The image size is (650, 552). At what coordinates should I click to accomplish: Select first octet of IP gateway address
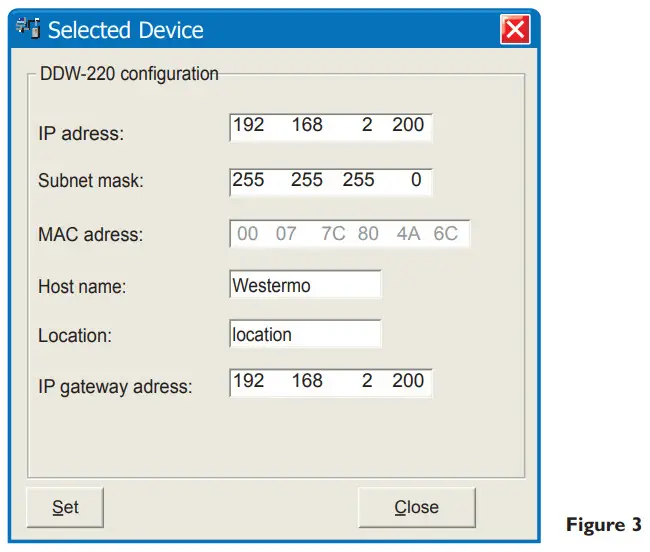(x=248, y=381)
